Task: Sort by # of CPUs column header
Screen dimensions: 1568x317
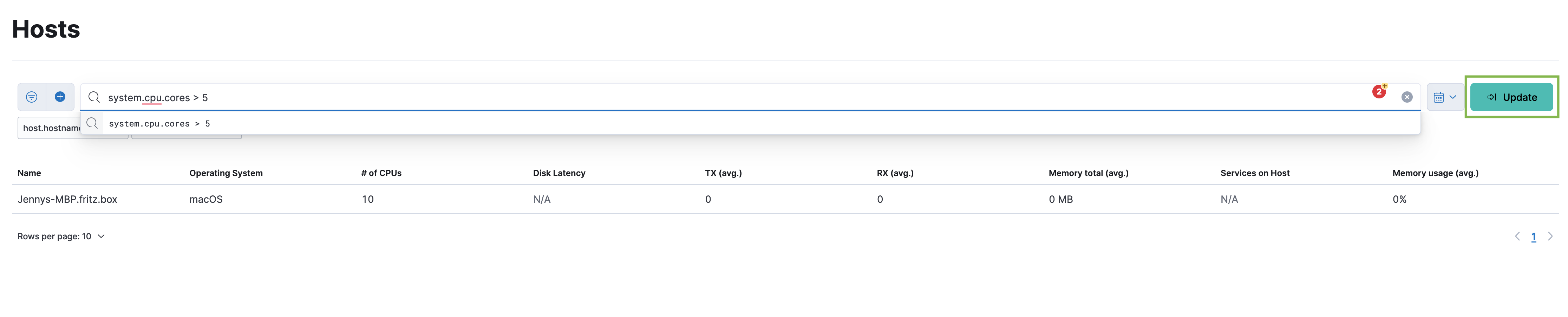Action: 381,173
